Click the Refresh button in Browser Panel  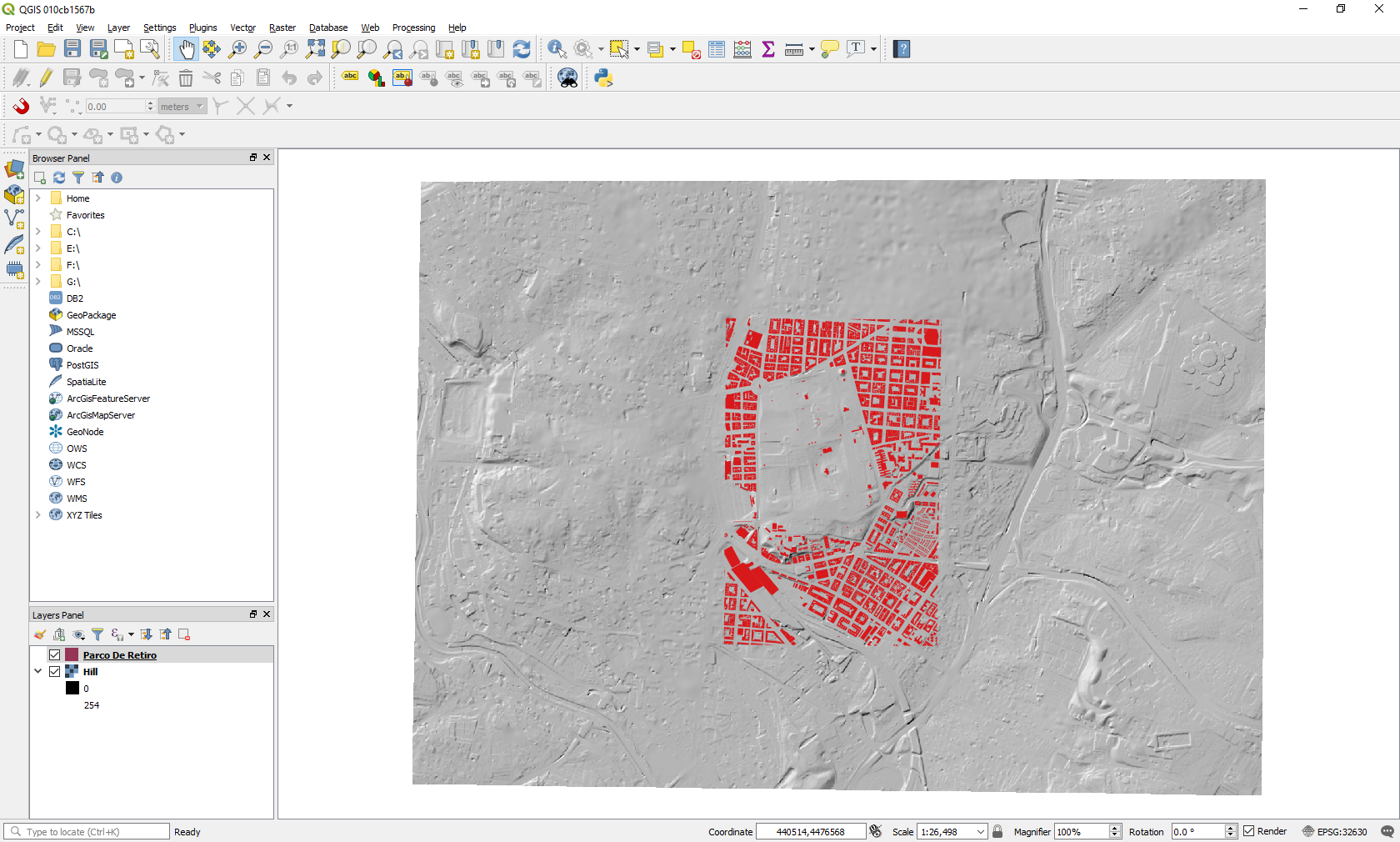58,178
